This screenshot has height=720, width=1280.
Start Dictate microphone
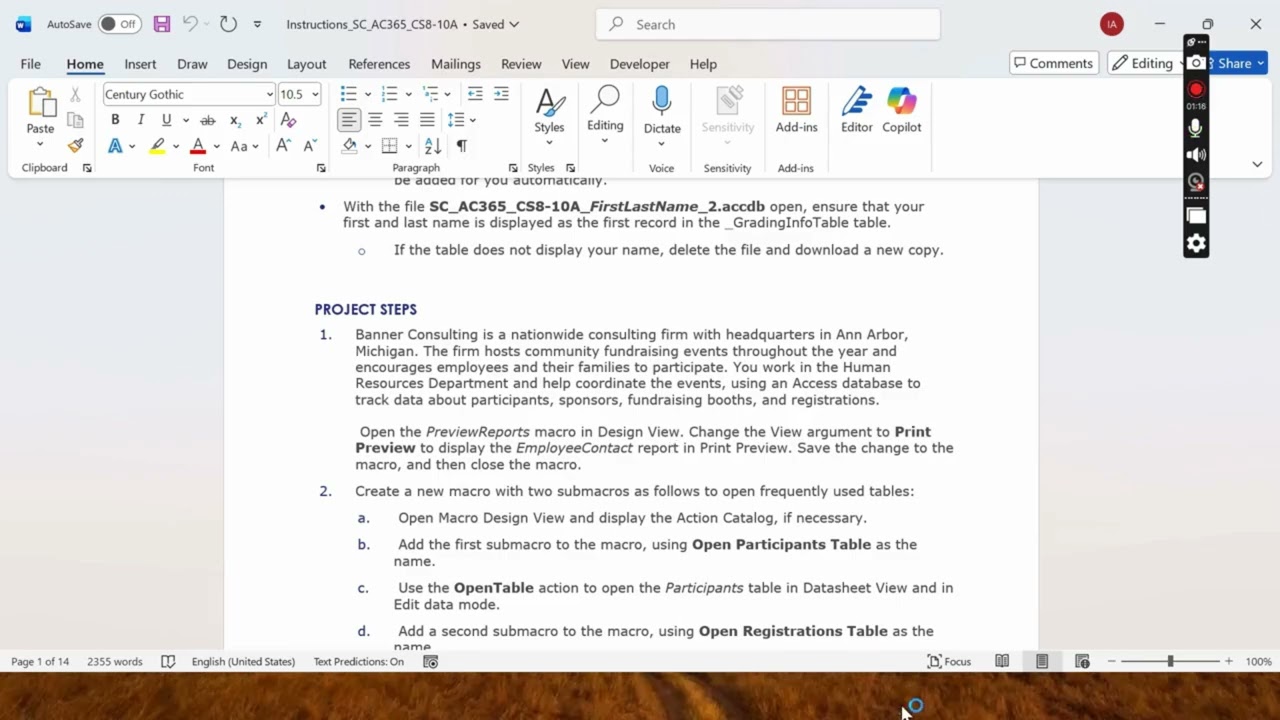(x=661, y=101)
